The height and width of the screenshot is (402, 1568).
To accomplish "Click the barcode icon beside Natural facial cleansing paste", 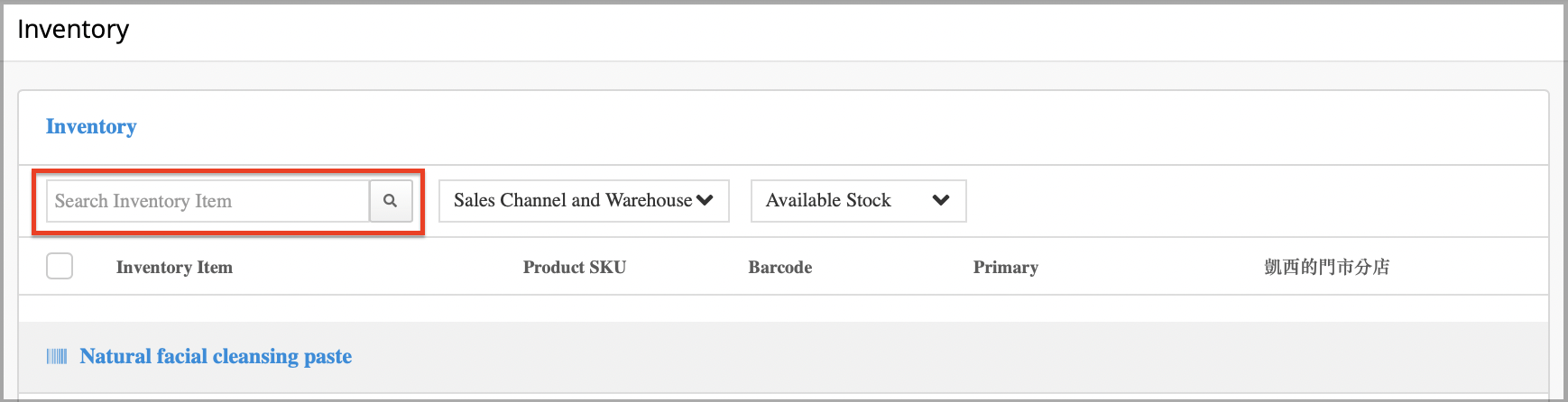I will click(57, 357).
